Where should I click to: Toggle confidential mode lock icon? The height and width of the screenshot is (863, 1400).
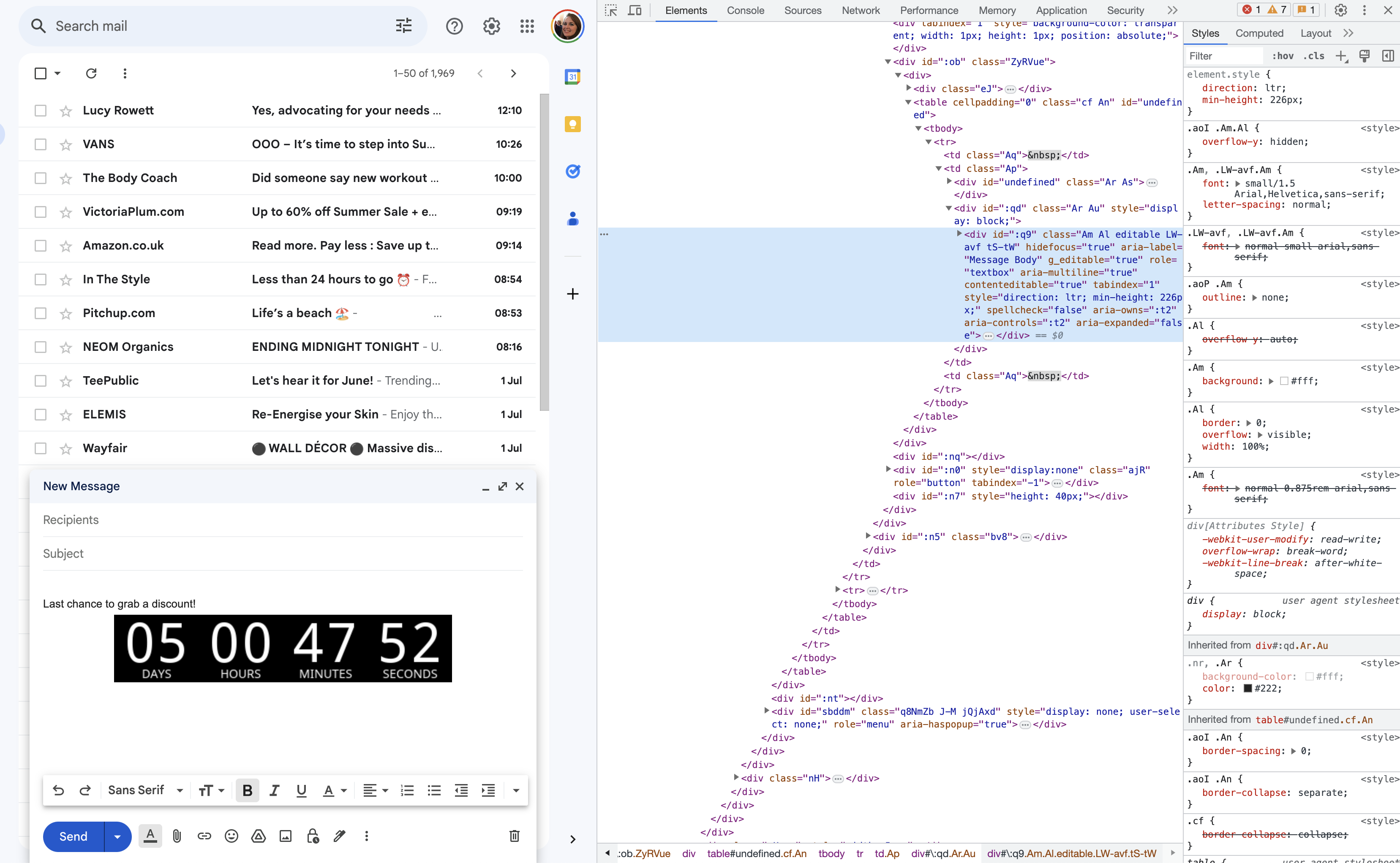[312, 836]
